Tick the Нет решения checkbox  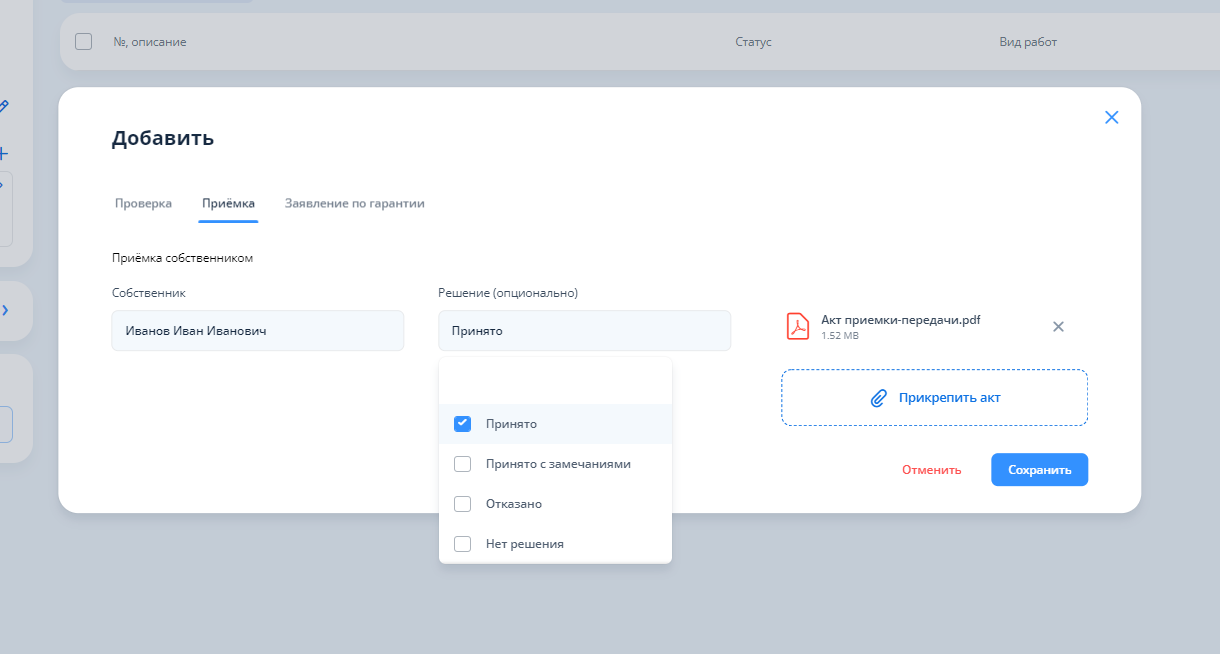coord(462,544)
